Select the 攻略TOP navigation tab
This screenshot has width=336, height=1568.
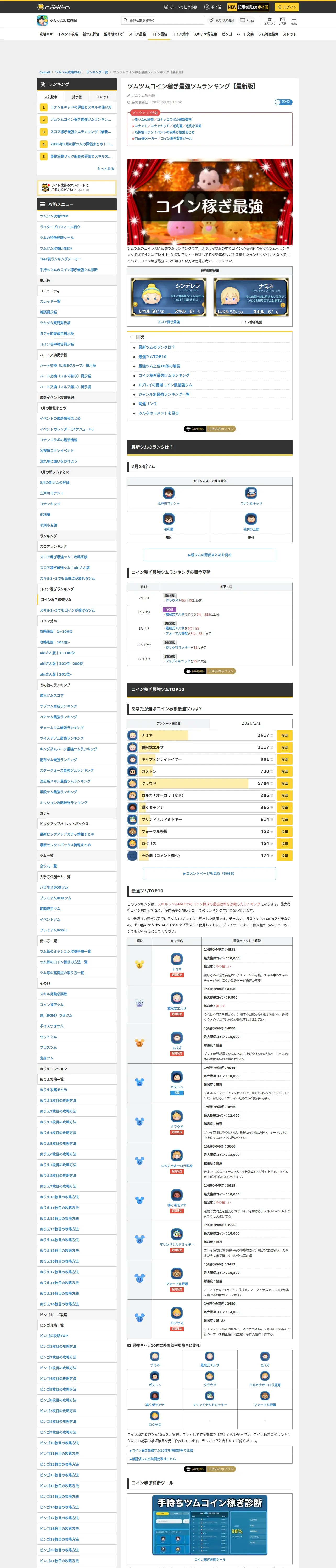tap(46, 34)
